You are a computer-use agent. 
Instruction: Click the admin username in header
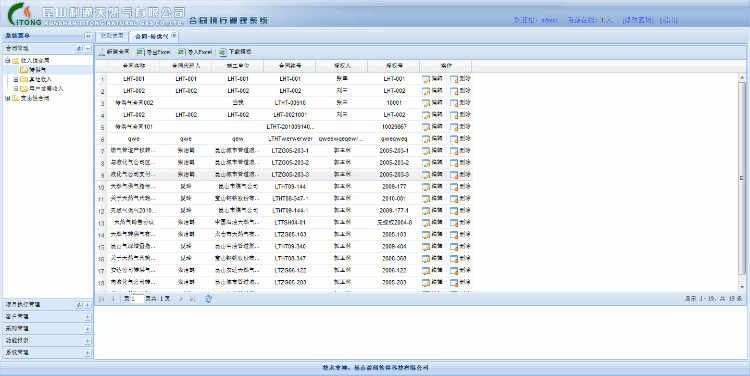coord(549,20)
